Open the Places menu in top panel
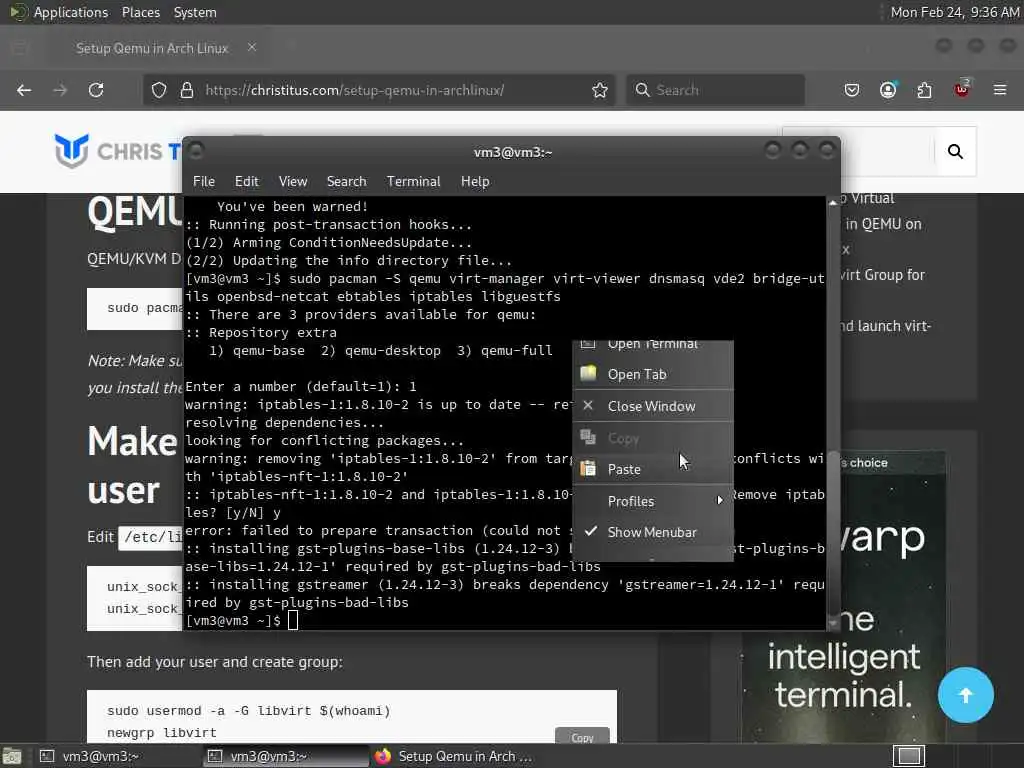 point(141,12)
